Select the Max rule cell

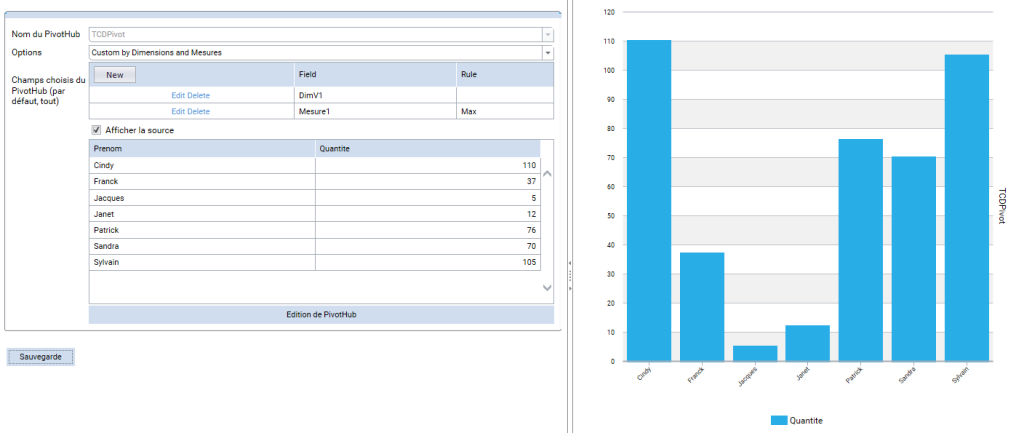click(505, 112)
